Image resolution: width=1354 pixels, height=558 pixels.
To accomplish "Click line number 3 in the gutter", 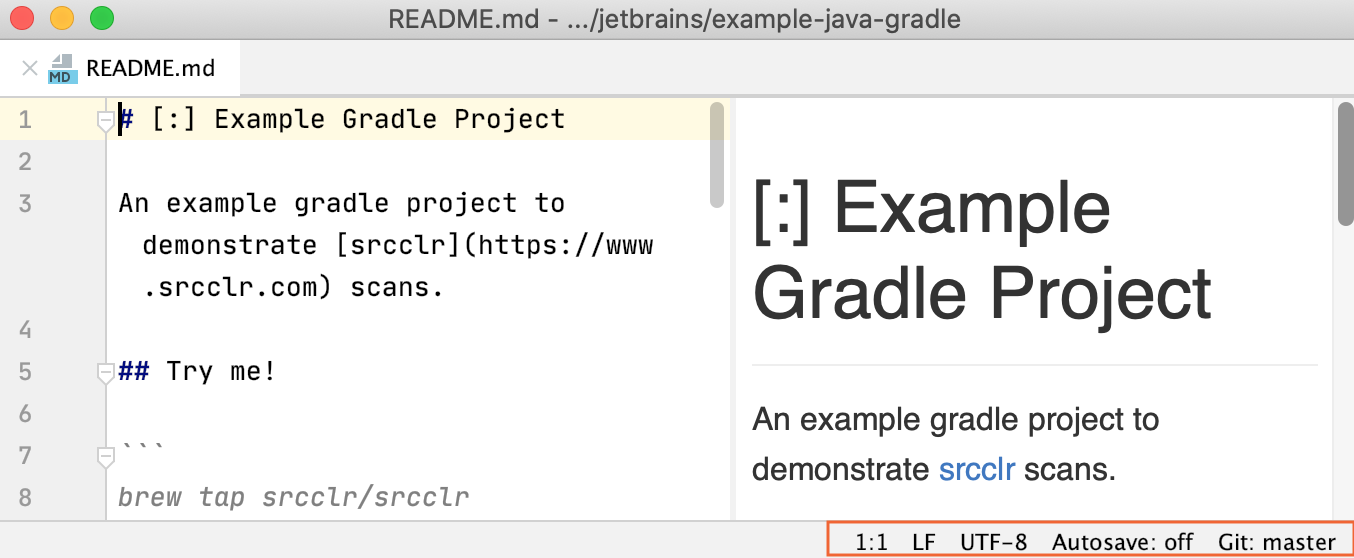I will pos(25,204).
